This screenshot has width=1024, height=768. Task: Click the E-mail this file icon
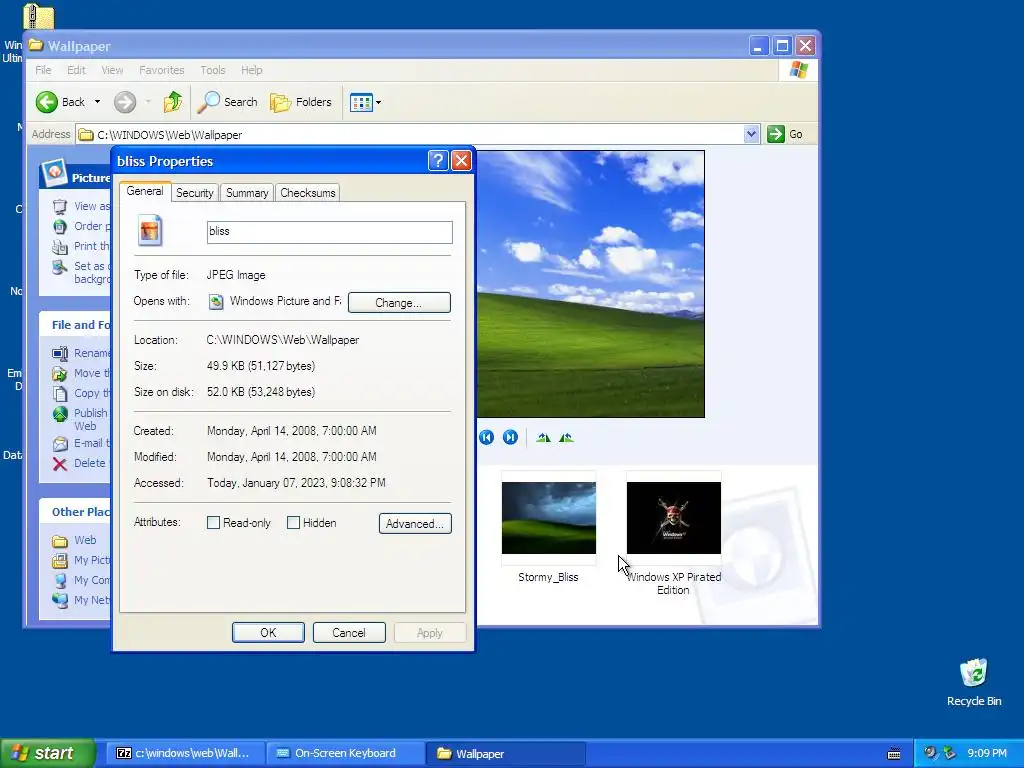click(x=60, y=443)
